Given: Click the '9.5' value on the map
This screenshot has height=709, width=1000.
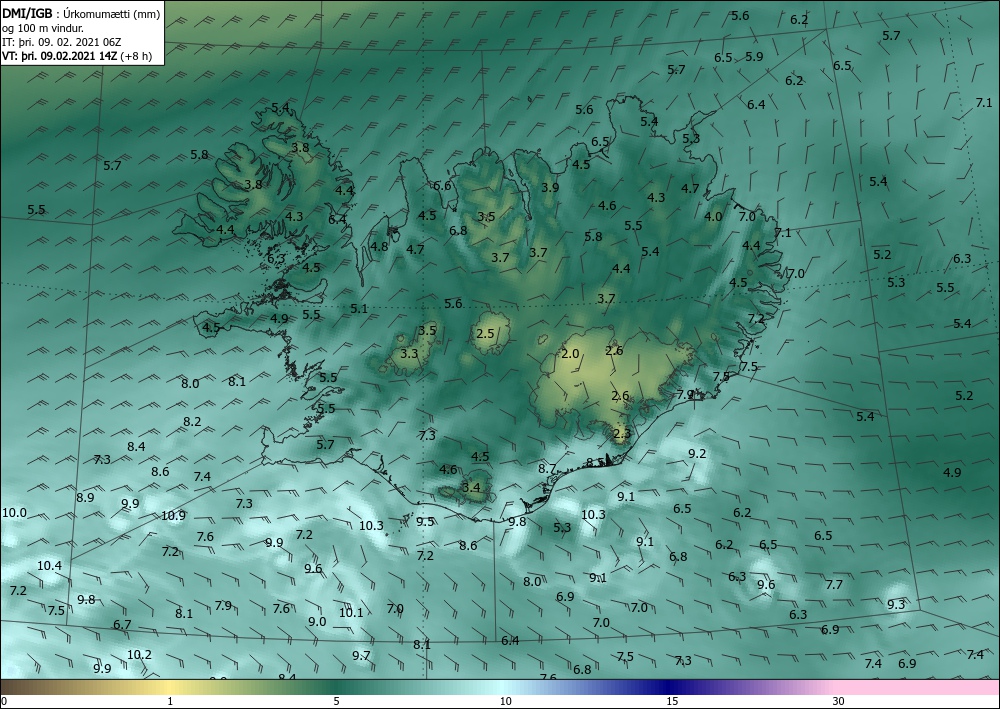Looking at the screenshot, I should coord(425,522).
